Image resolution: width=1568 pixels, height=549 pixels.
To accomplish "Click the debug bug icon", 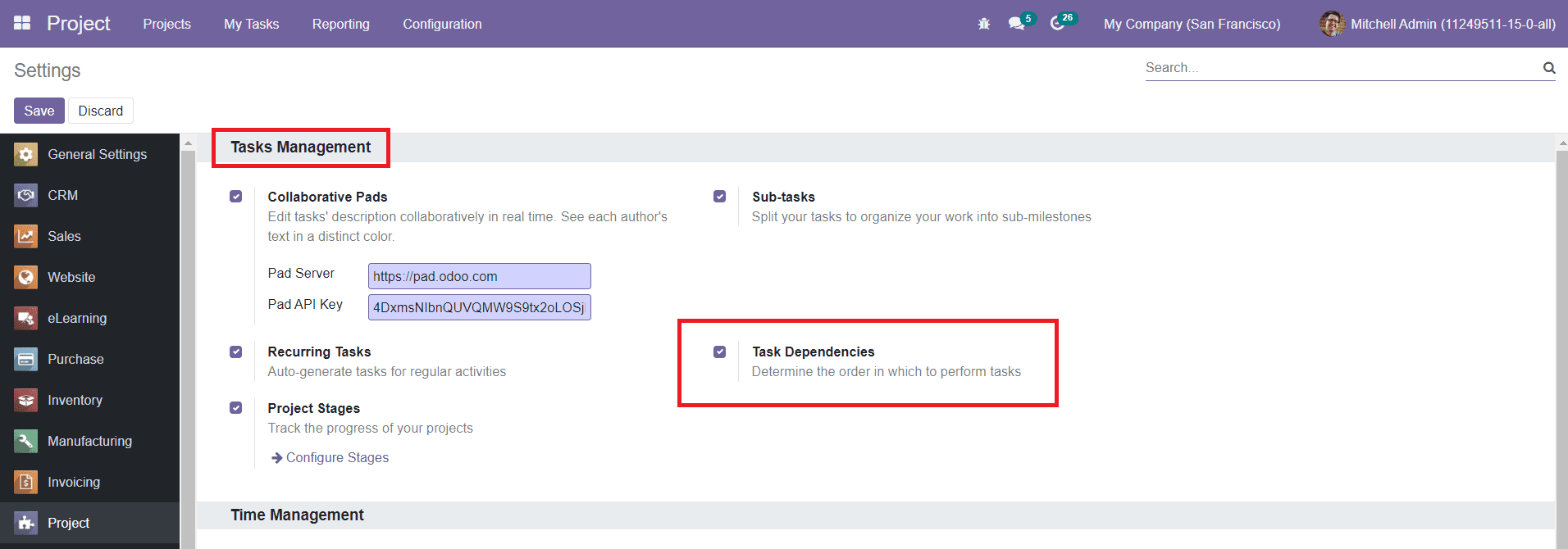I will coord(984,24).
